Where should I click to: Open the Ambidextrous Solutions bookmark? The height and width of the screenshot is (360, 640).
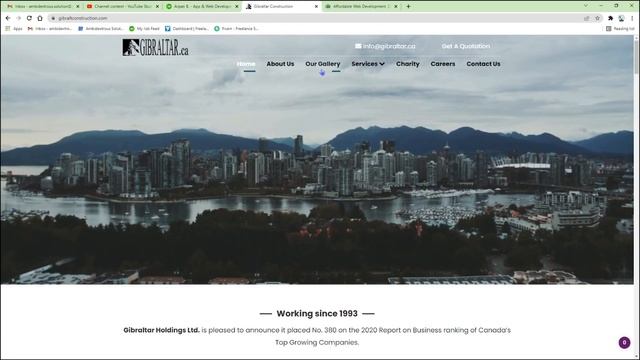100,29
